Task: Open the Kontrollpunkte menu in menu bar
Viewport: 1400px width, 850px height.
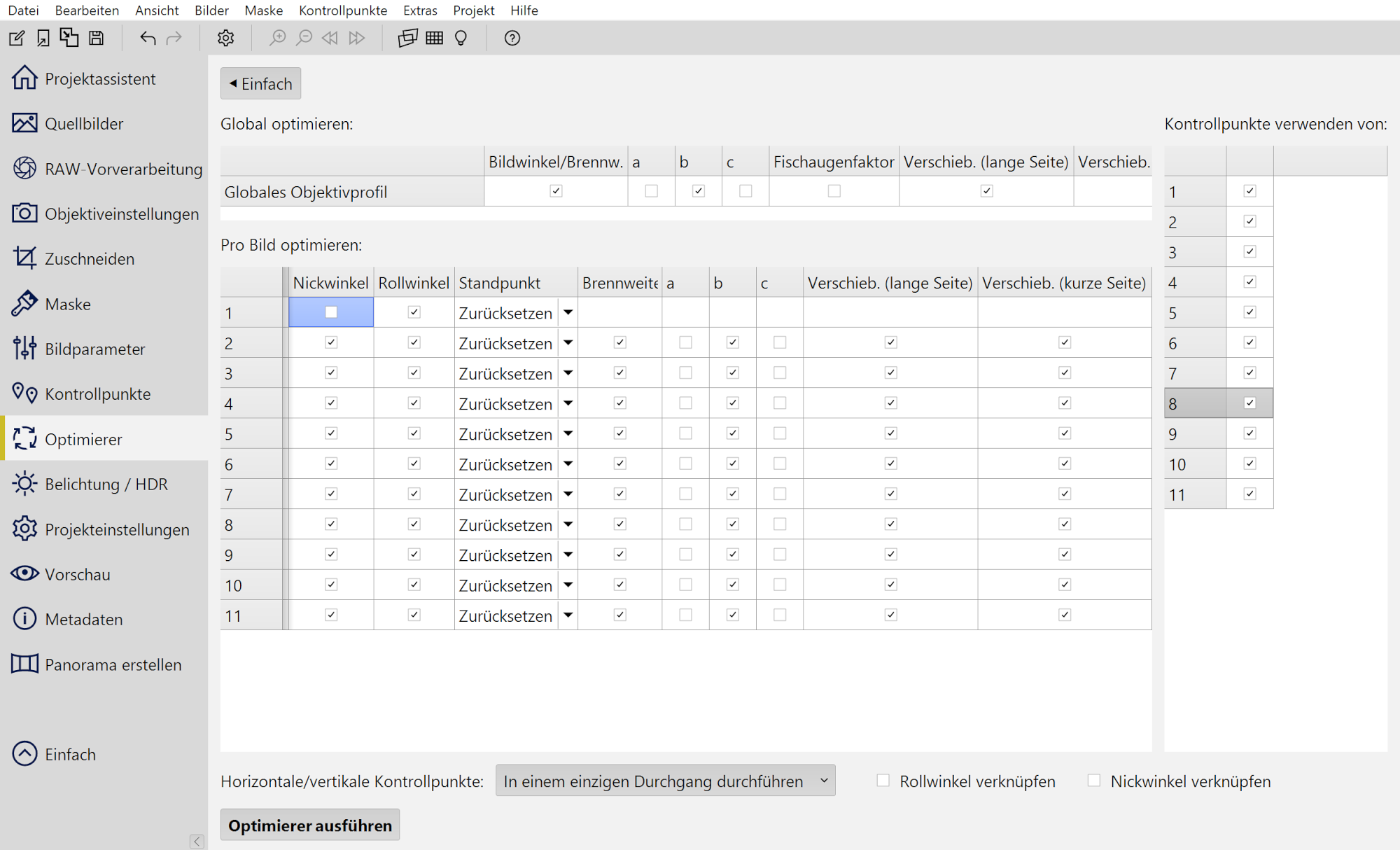Action: coord(343,11)
